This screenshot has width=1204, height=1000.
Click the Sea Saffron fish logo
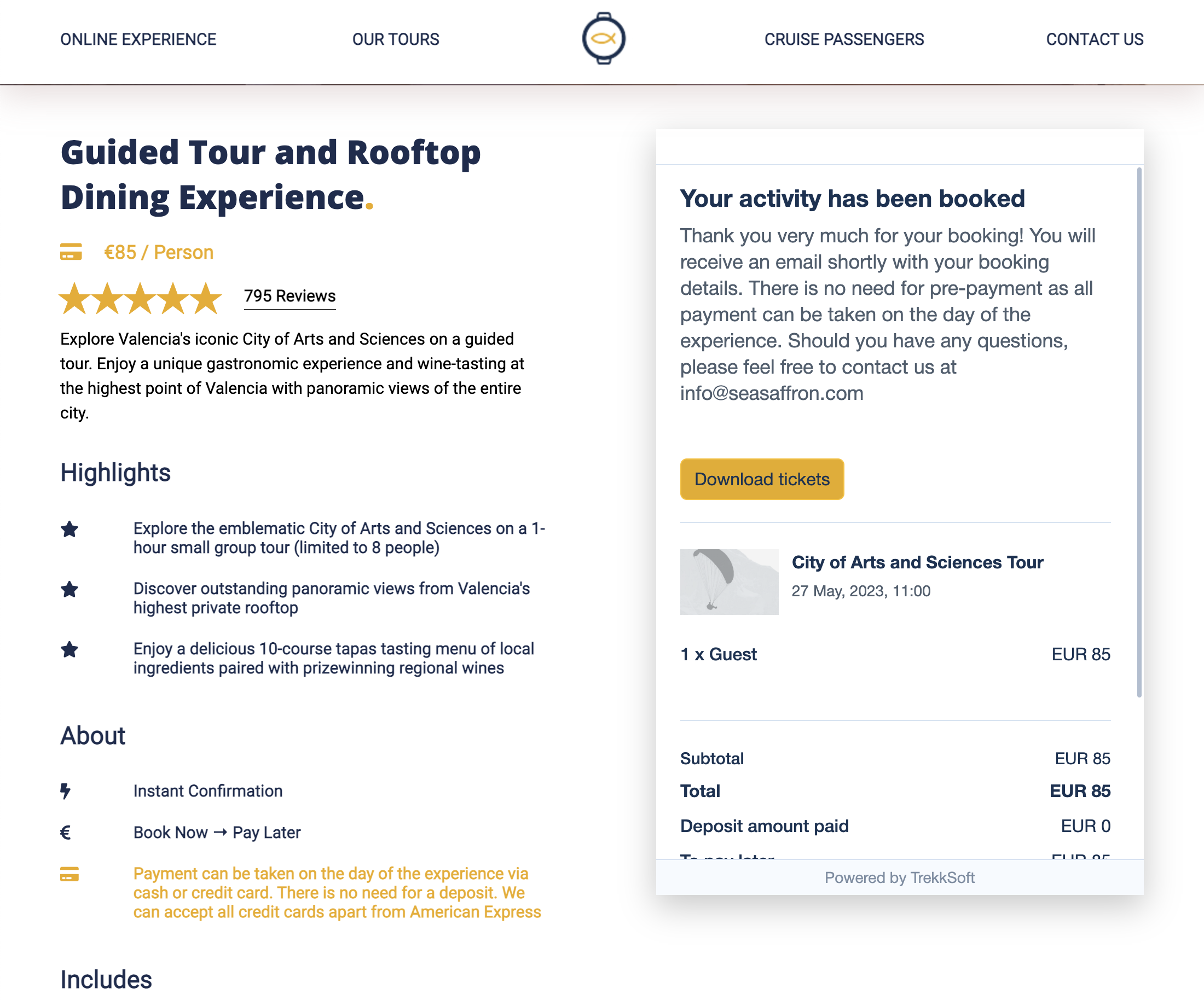tap(603, 38)
